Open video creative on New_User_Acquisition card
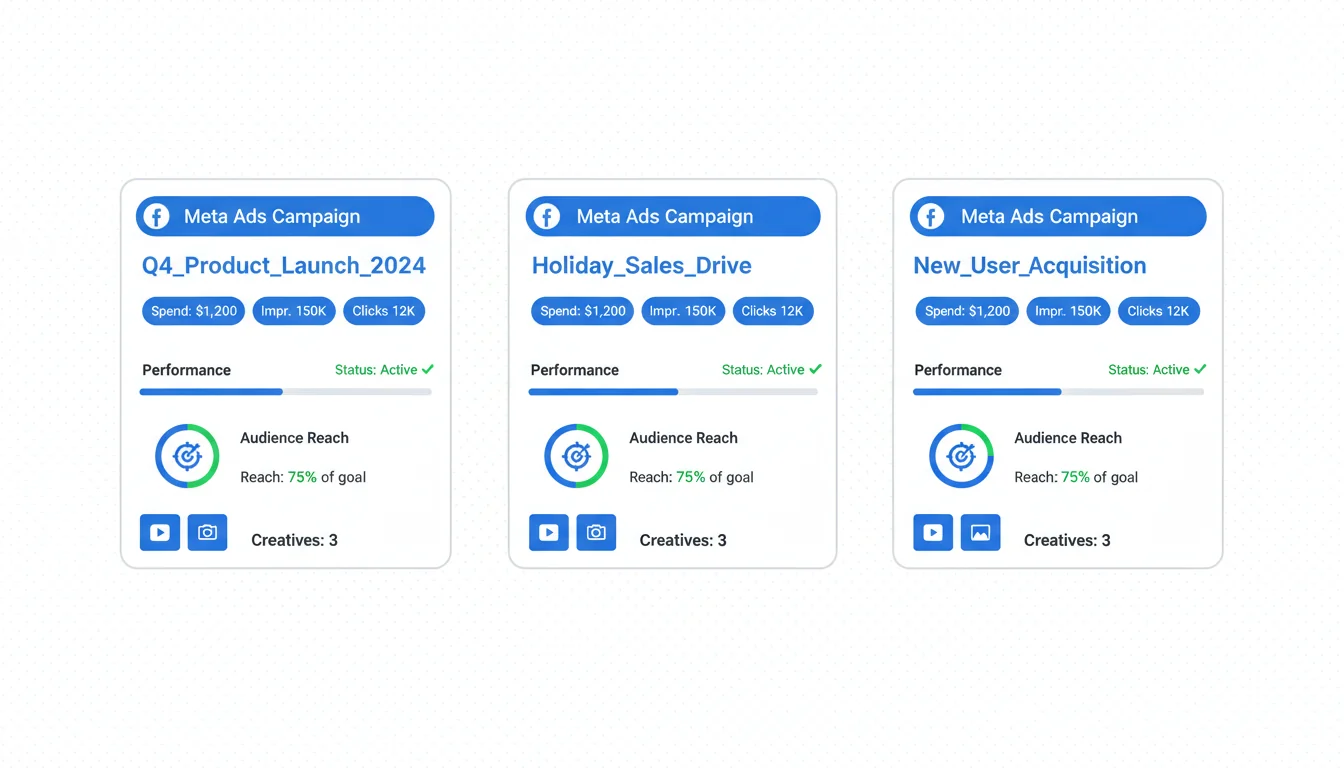The image size is (1344, 768). point(933,533)
